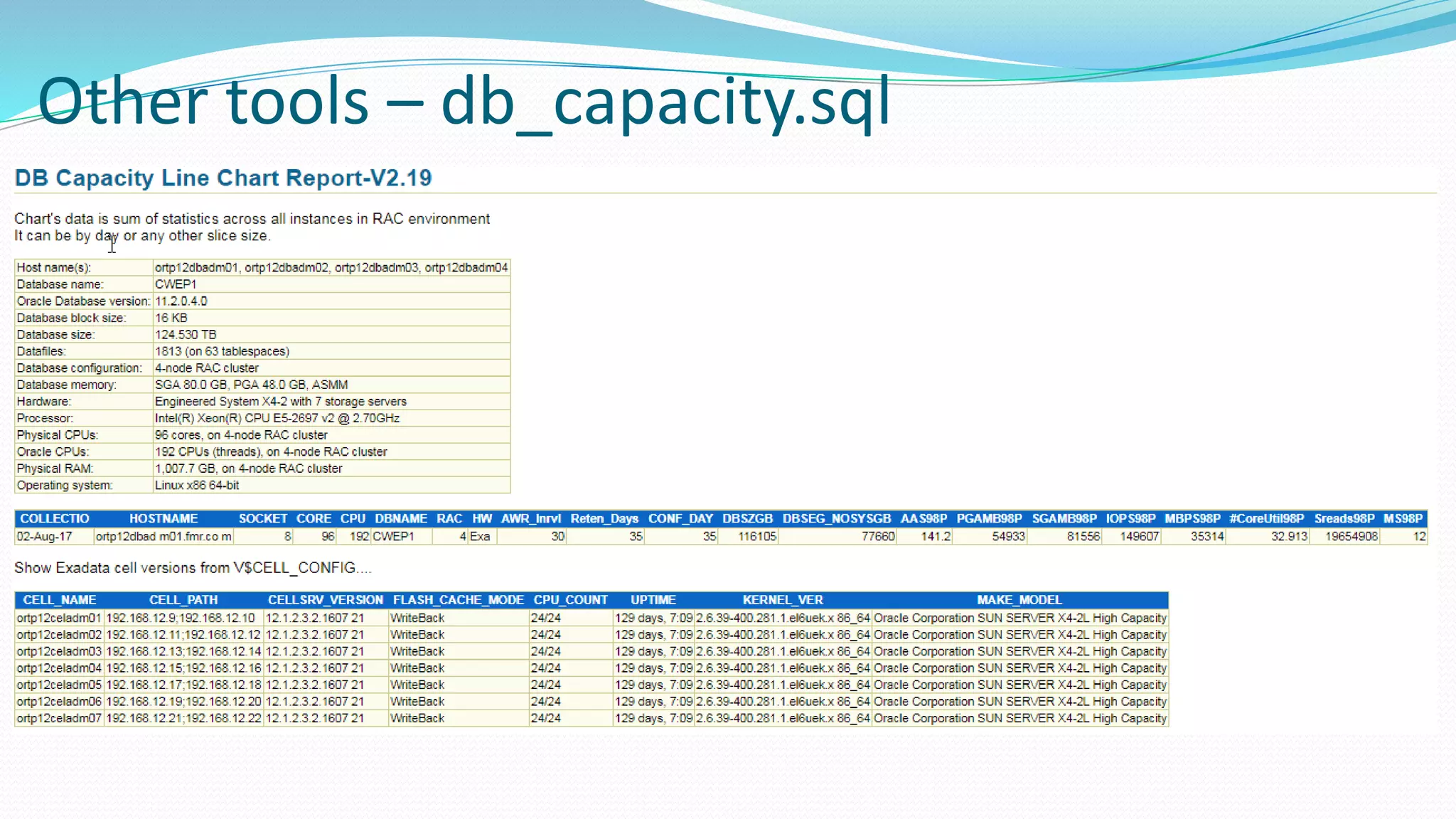Click the 'DBSZGB' column header
The width and height of the screenshot is (1456, 819).
(748, 518)
